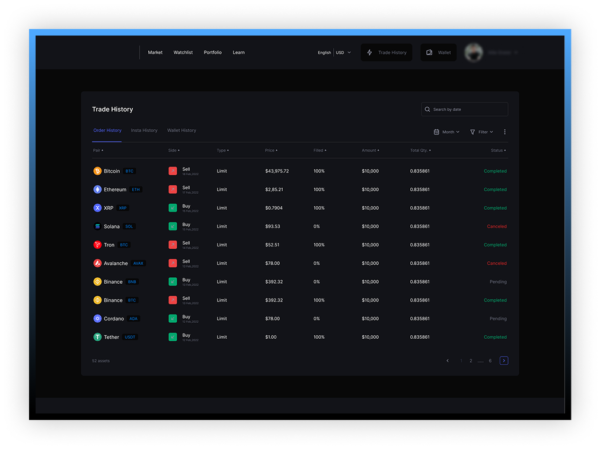Open the Portfolio menu item
The width and height of the screenshot is (600, 449).
pyautogui.click(x=213, y=52)
